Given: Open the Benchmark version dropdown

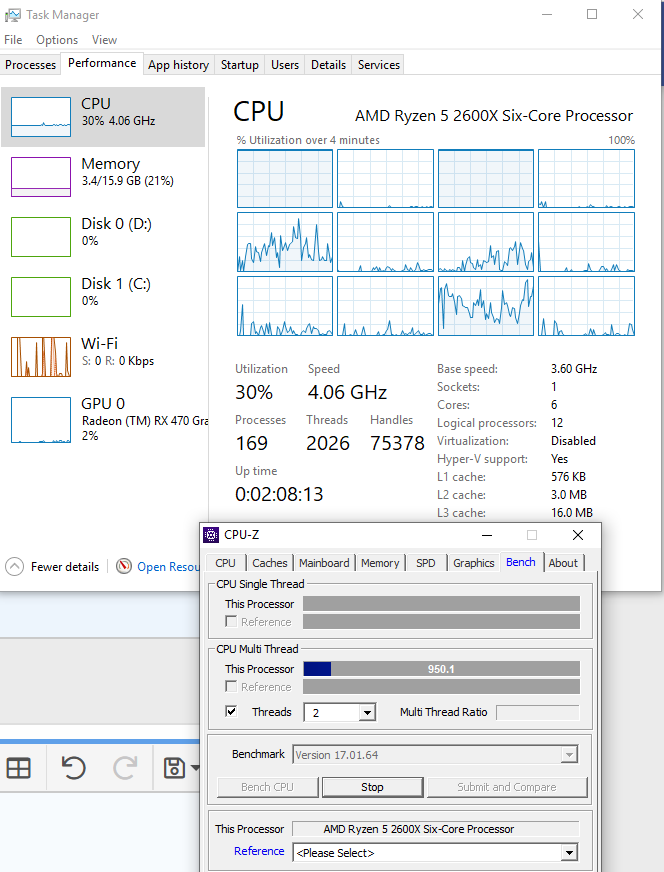Looking at the screenshot, I should click(568, 755).
